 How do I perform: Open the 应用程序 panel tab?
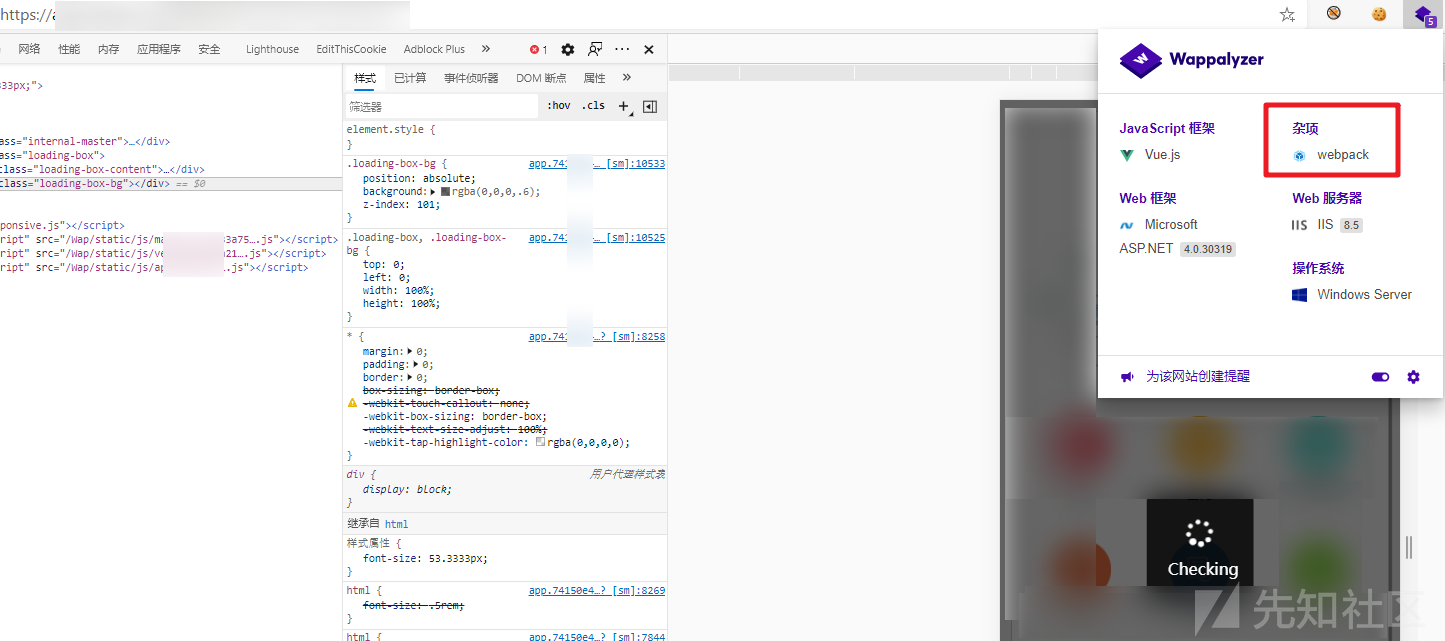pyautogui.click(x=159, y=49)
